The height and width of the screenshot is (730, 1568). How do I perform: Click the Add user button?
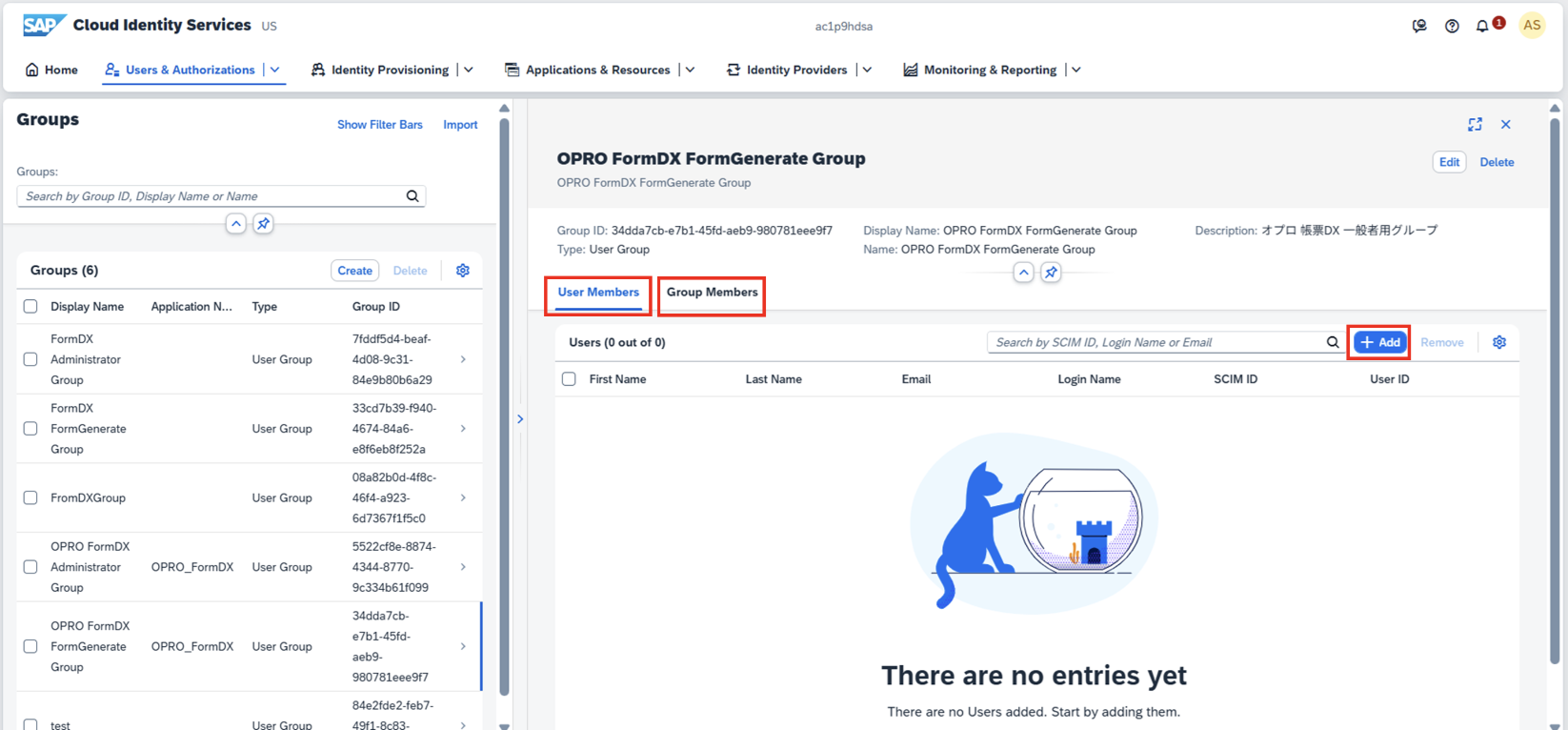(x=1379, y=342)
